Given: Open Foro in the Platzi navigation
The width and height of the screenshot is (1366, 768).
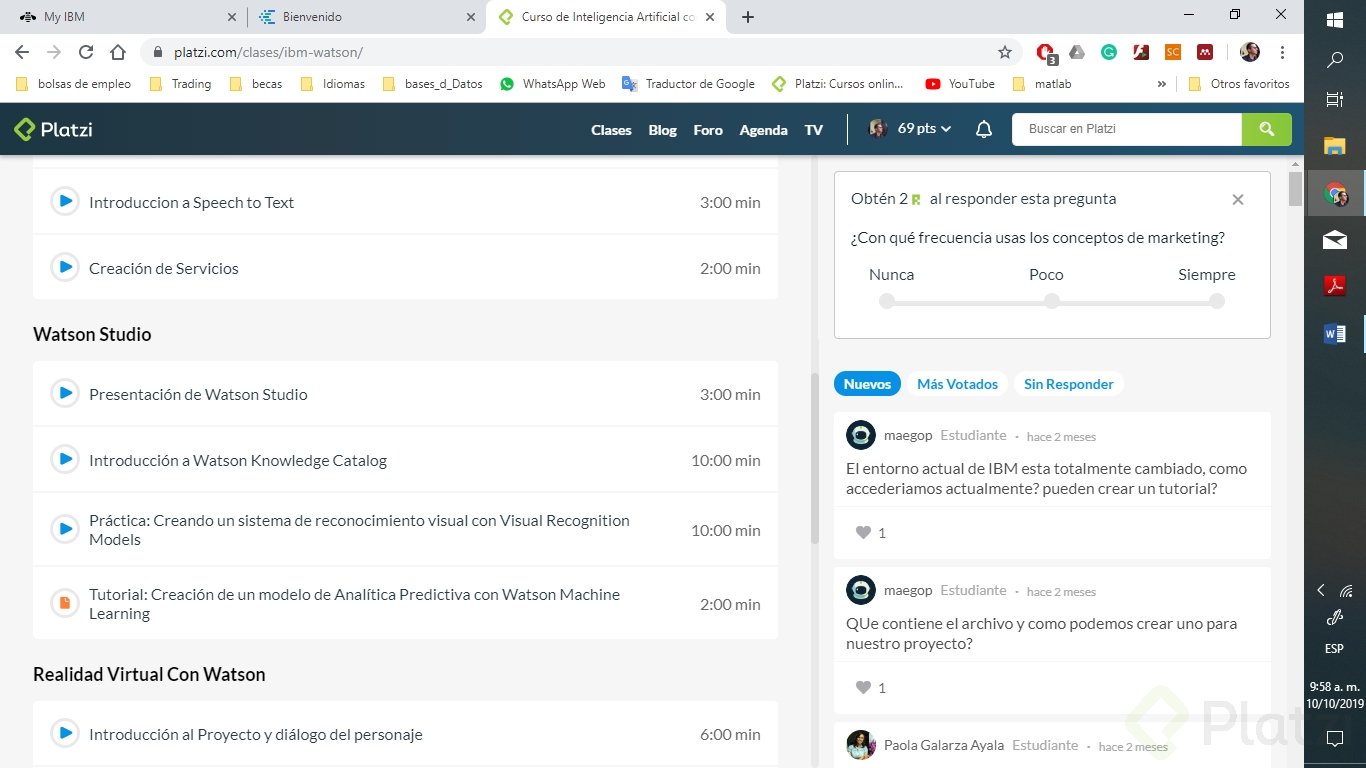Looking at the screenshot, I should 708,130.
